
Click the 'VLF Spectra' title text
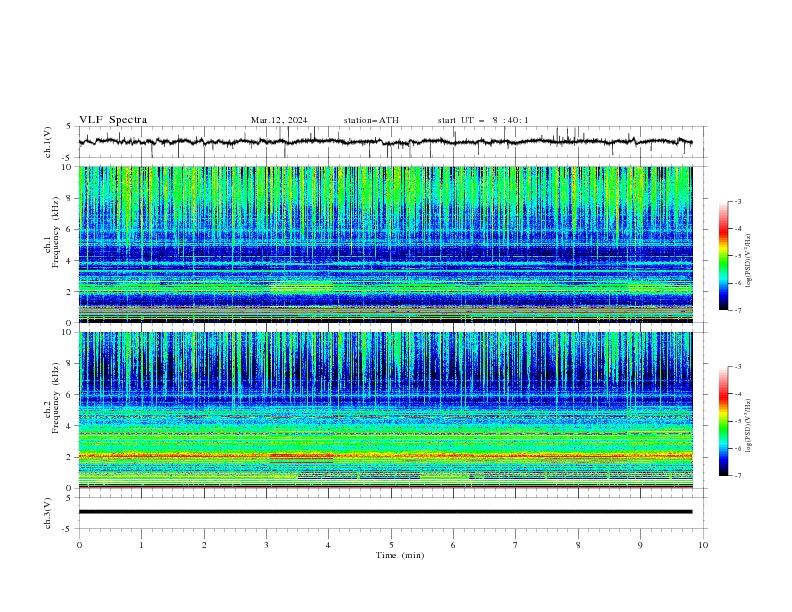point(113,120)
